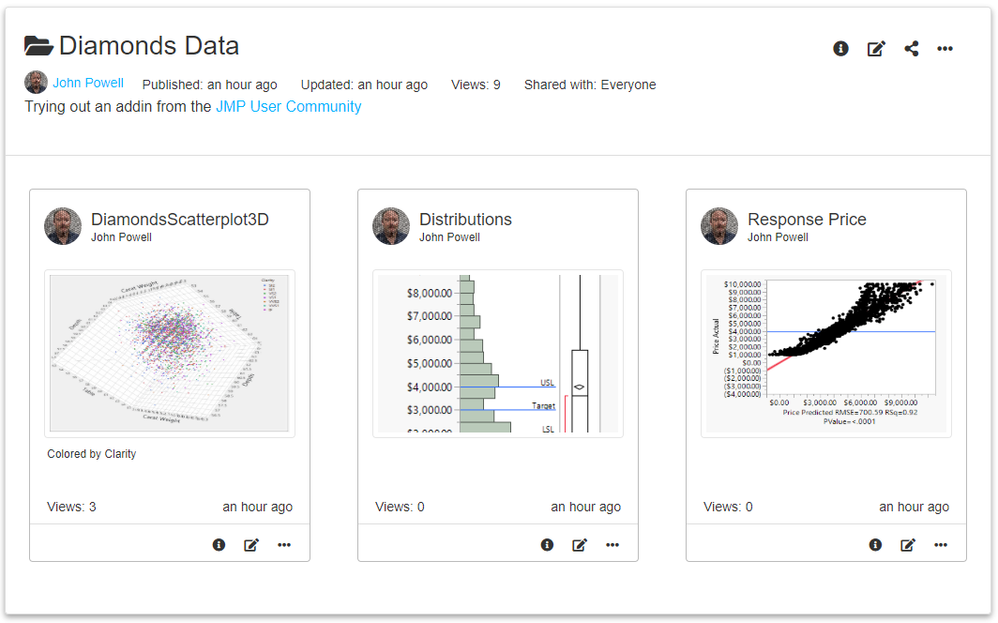The height and width of the screenshot is (623, 998).
Task: Open more options on DiamondsScatterplot3D card
Action: pyautogui.click(x=284, y=545)
